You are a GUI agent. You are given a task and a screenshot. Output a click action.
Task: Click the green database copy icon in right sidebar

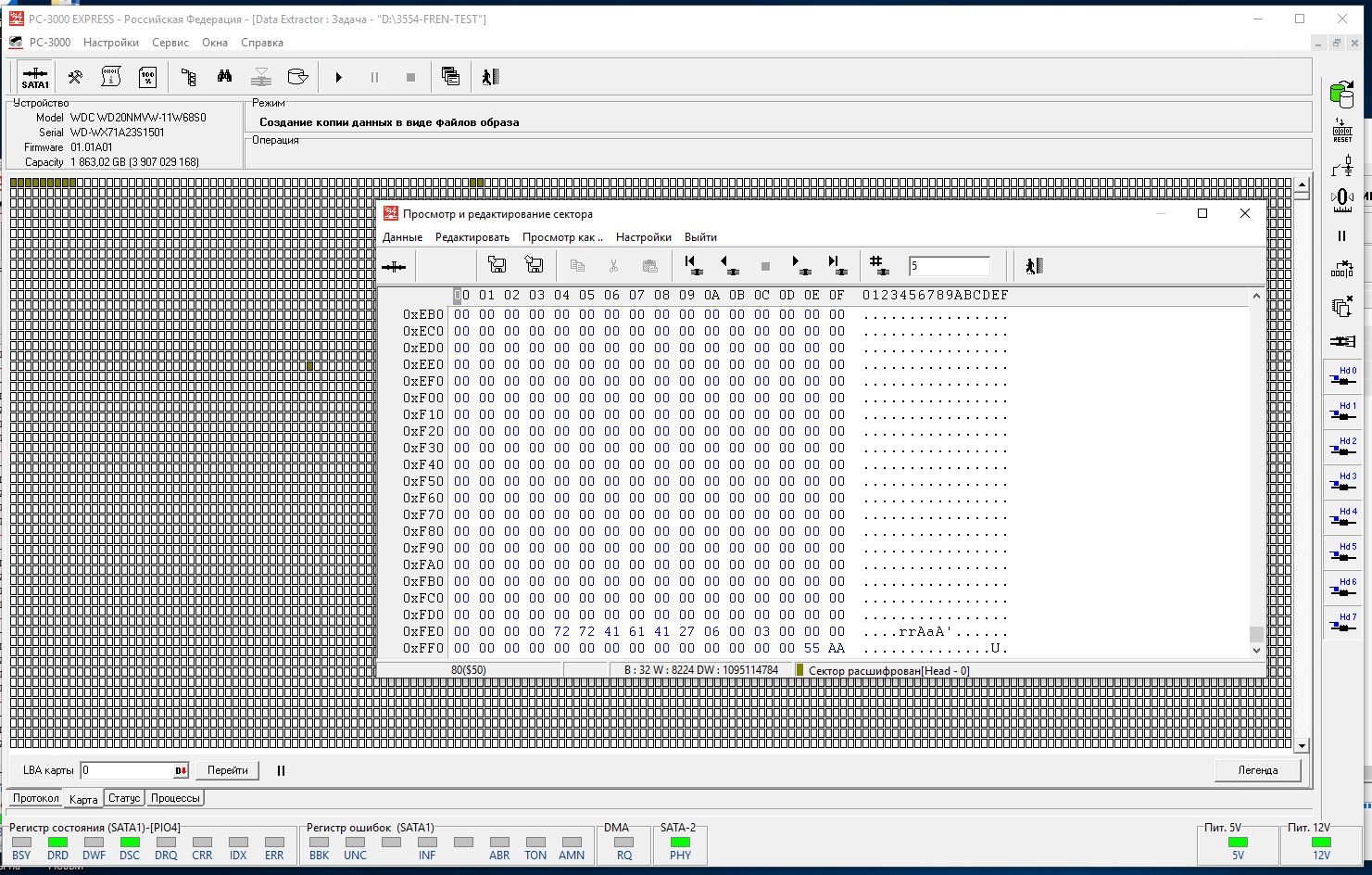tap(1342, 94)
